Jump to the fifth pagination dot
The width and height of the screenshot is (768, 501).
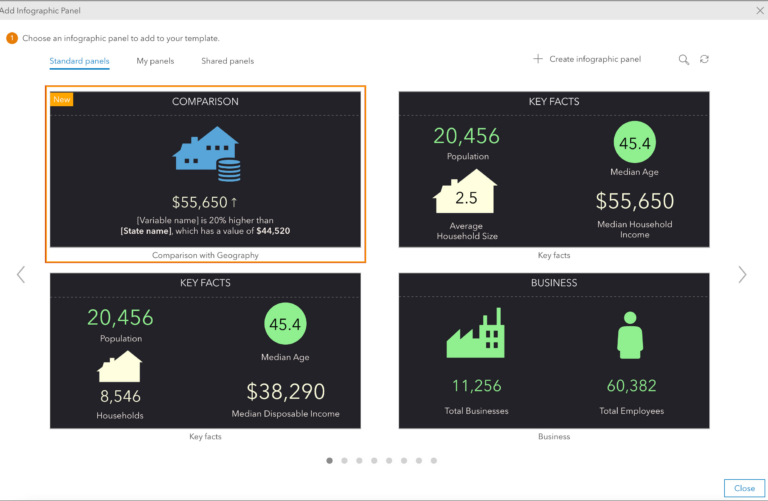389,460
